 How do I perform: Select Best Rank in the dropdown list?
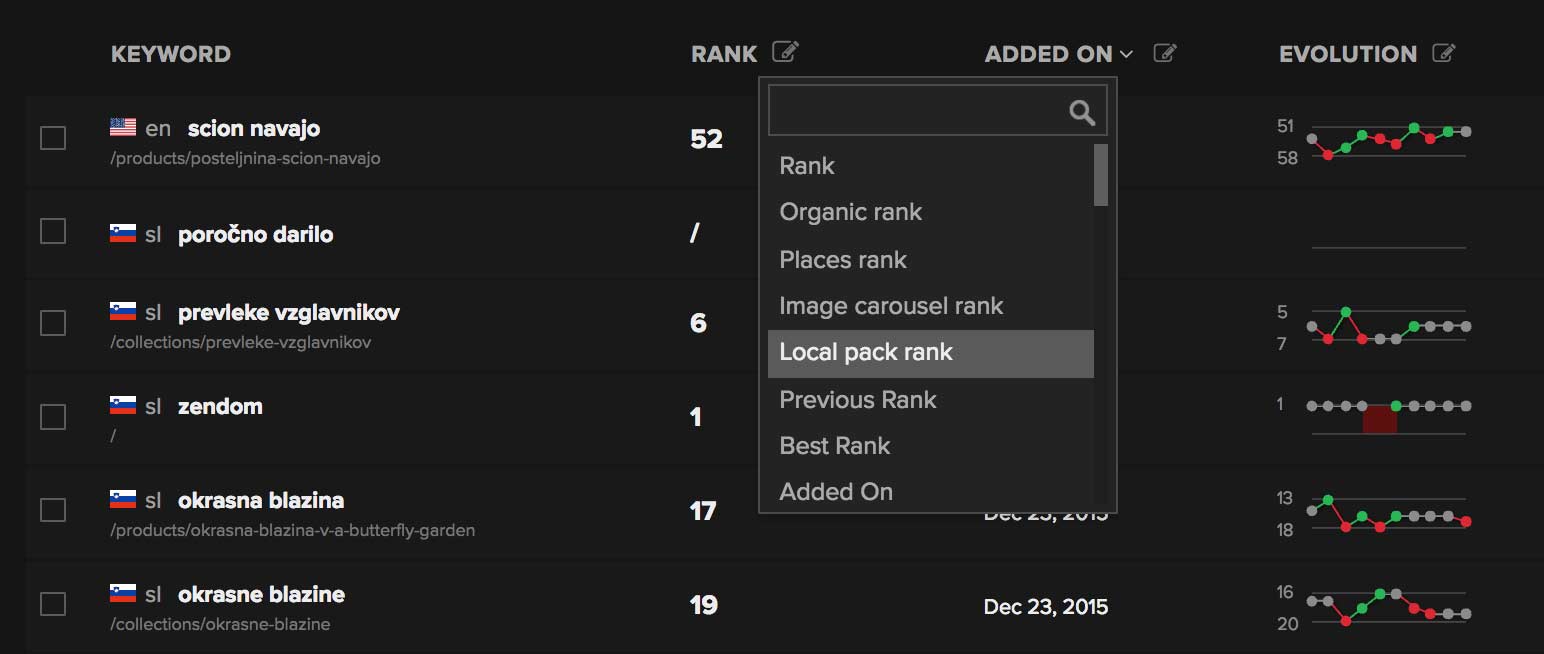(835, 446)
